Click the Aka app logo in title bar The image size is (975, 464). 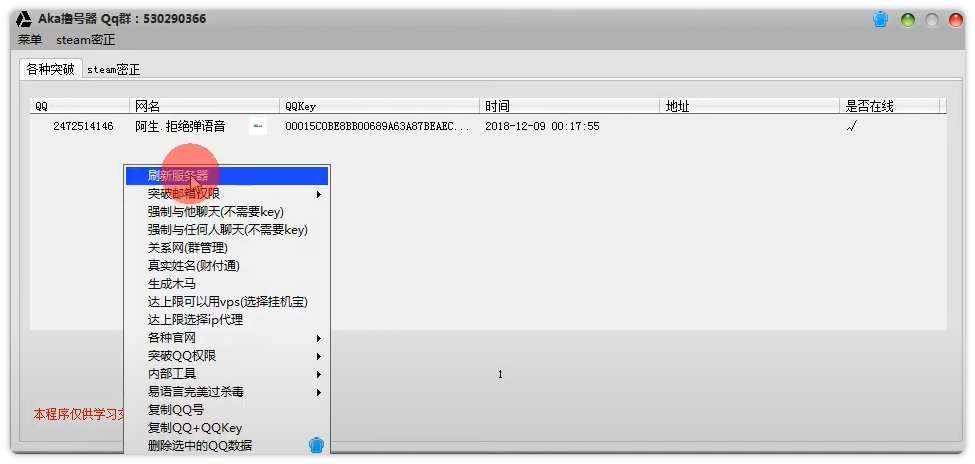pos(25,20)
